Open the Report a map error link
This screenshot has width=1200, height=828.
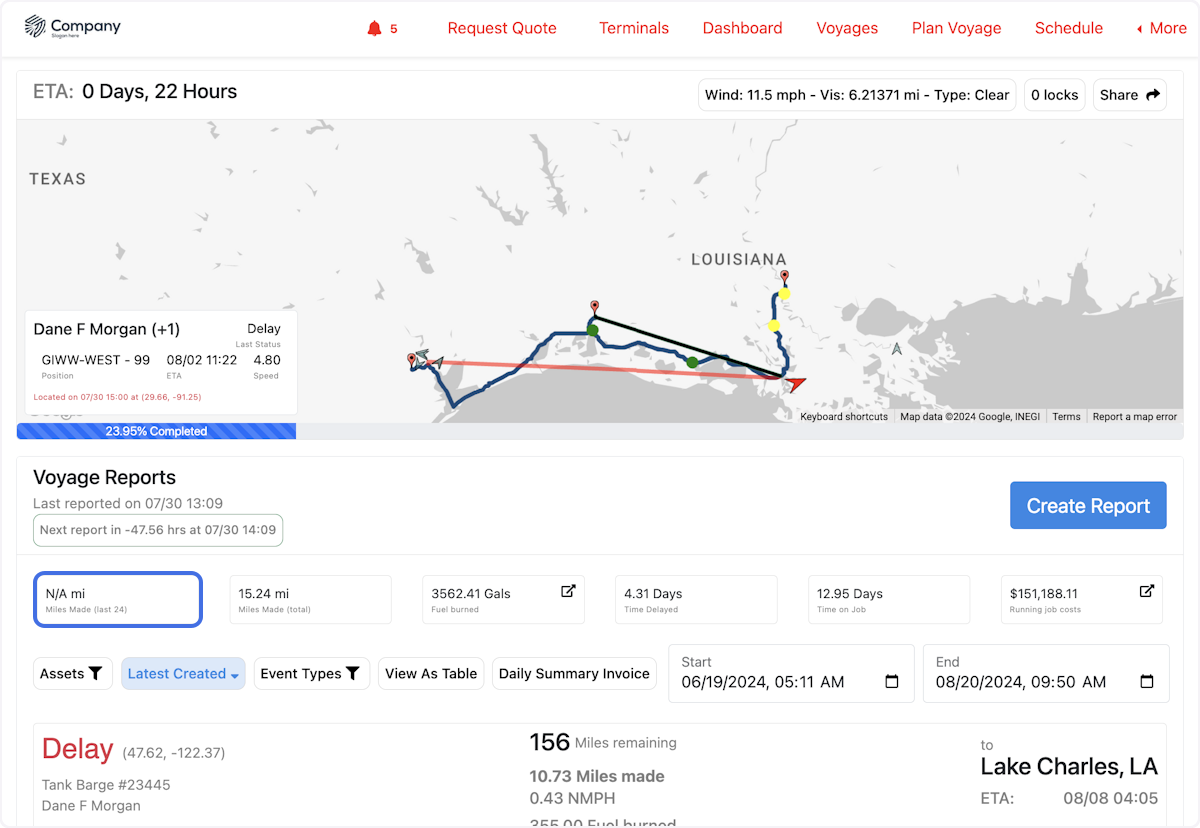1134,416
